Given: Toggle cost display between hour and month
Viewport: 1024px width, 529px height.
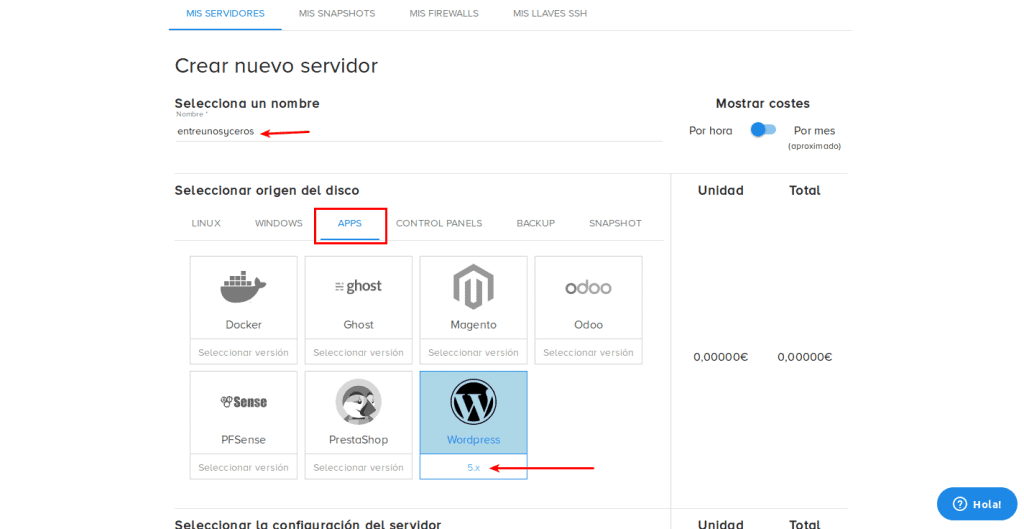Looking at the screenshot, I should [x=763, y=130].
